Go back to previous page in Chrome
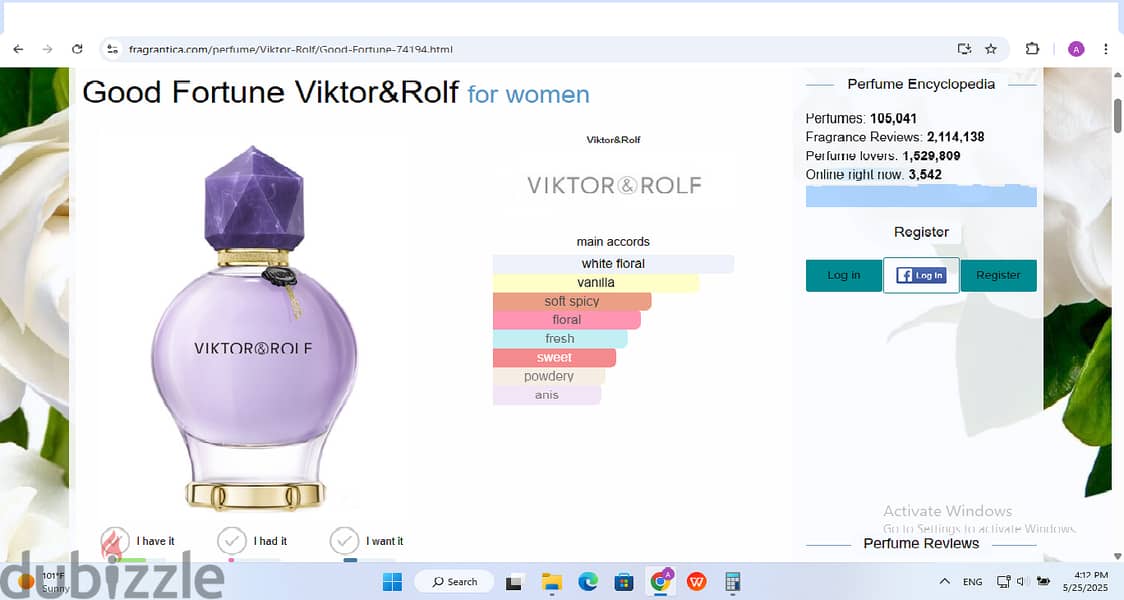Viewport: 1124px width, 600px height. (x=18, y=49)
